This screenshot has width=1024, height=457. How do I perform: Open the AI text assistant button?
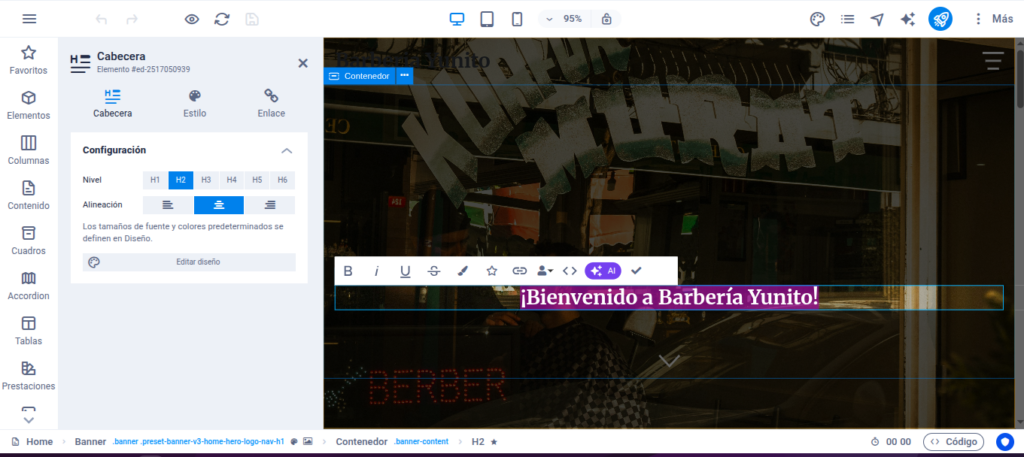click(x=603, y=271)
